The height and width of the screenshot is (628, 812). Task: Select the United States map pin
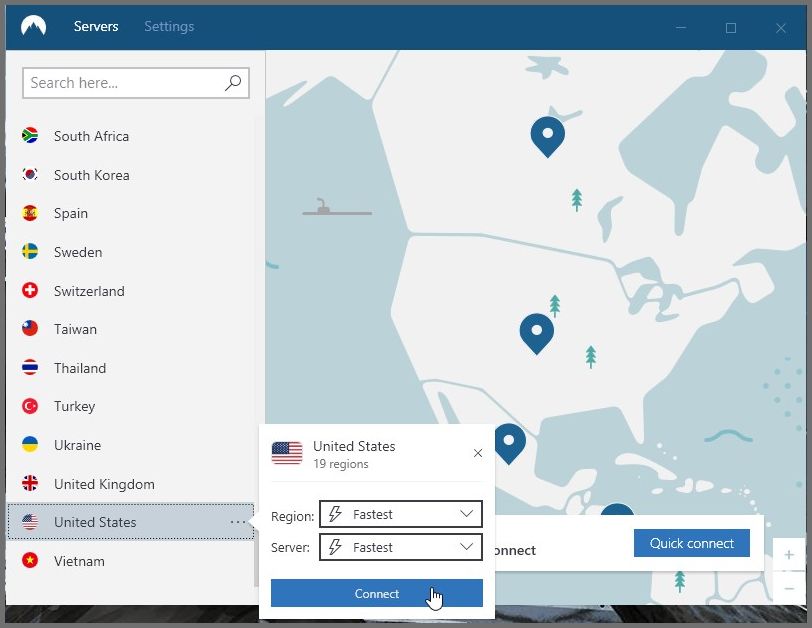pyautogui.click(x=537, y=334)
